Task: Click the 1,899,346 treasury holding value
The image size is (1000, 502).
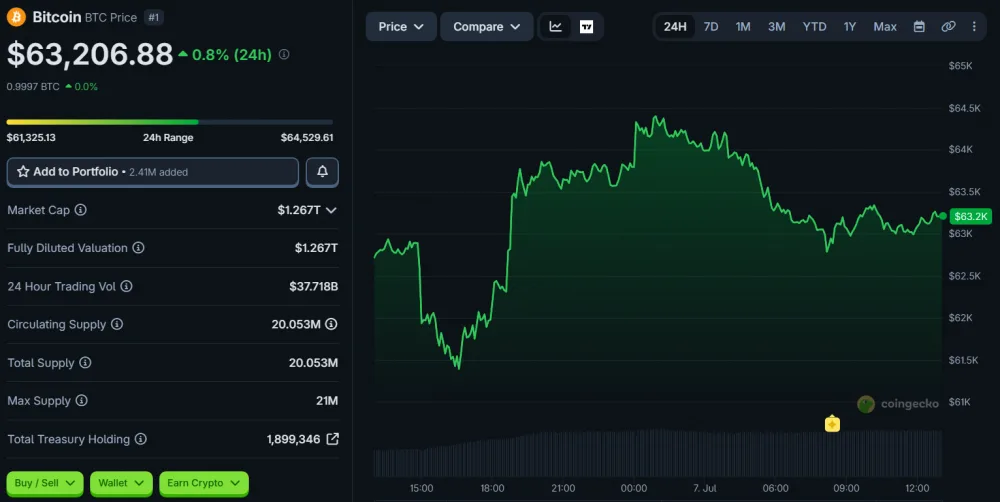Action: pyautogui.click(x=293, y=439)
